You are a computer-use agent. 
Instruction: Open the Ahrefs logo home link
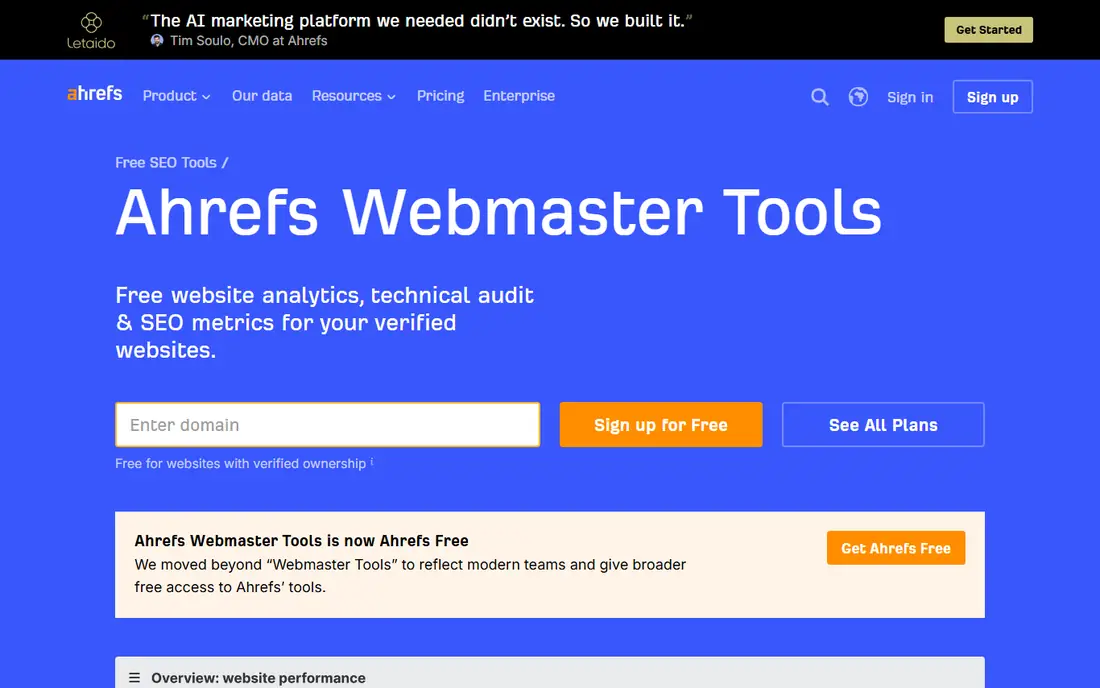click(95, 94)
